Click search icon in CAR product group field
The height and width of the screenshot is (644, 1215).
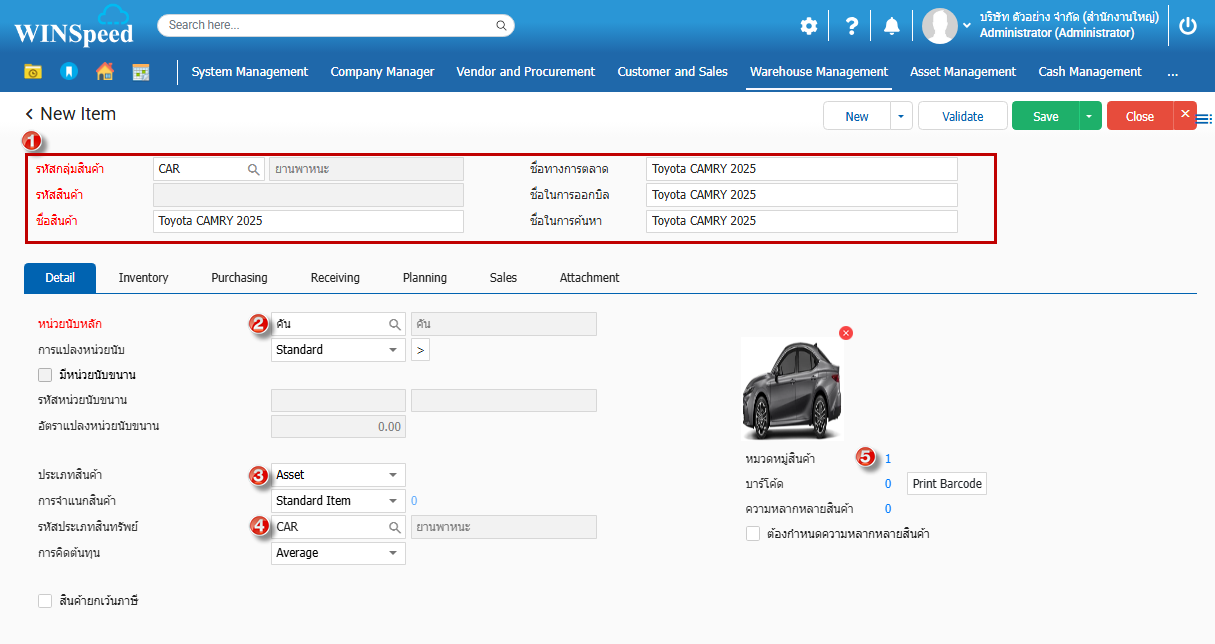(x=253, y=169)
